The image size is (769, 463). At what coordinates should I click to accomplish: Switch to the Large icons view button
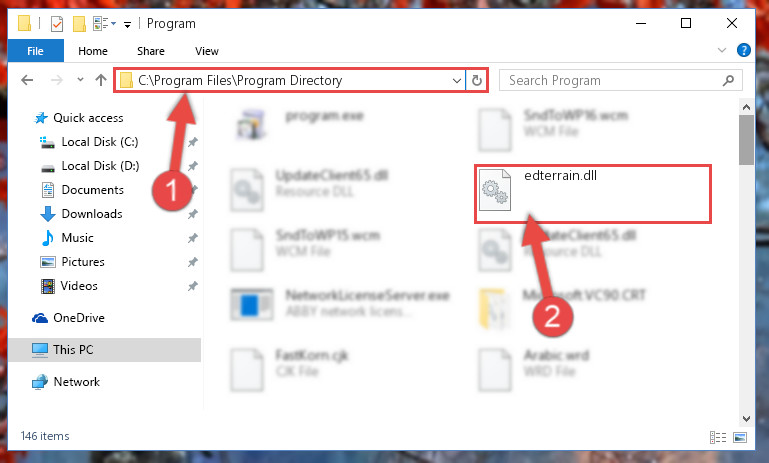point(740,437)
